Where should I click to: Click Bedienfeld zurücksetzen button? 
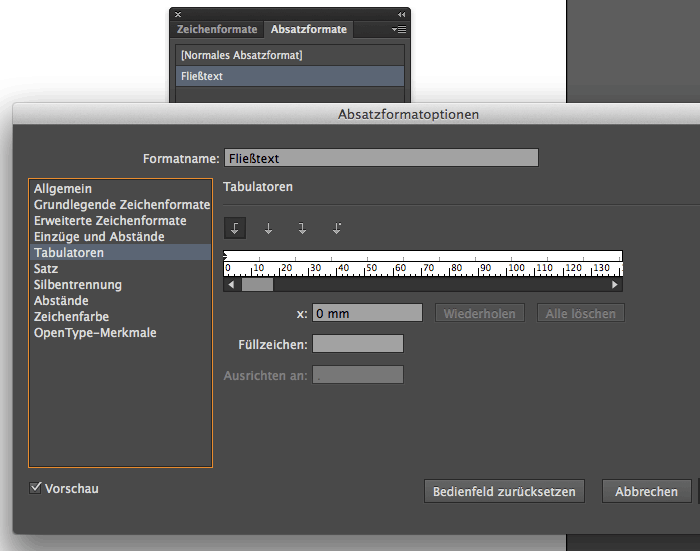tap(504, 491)
